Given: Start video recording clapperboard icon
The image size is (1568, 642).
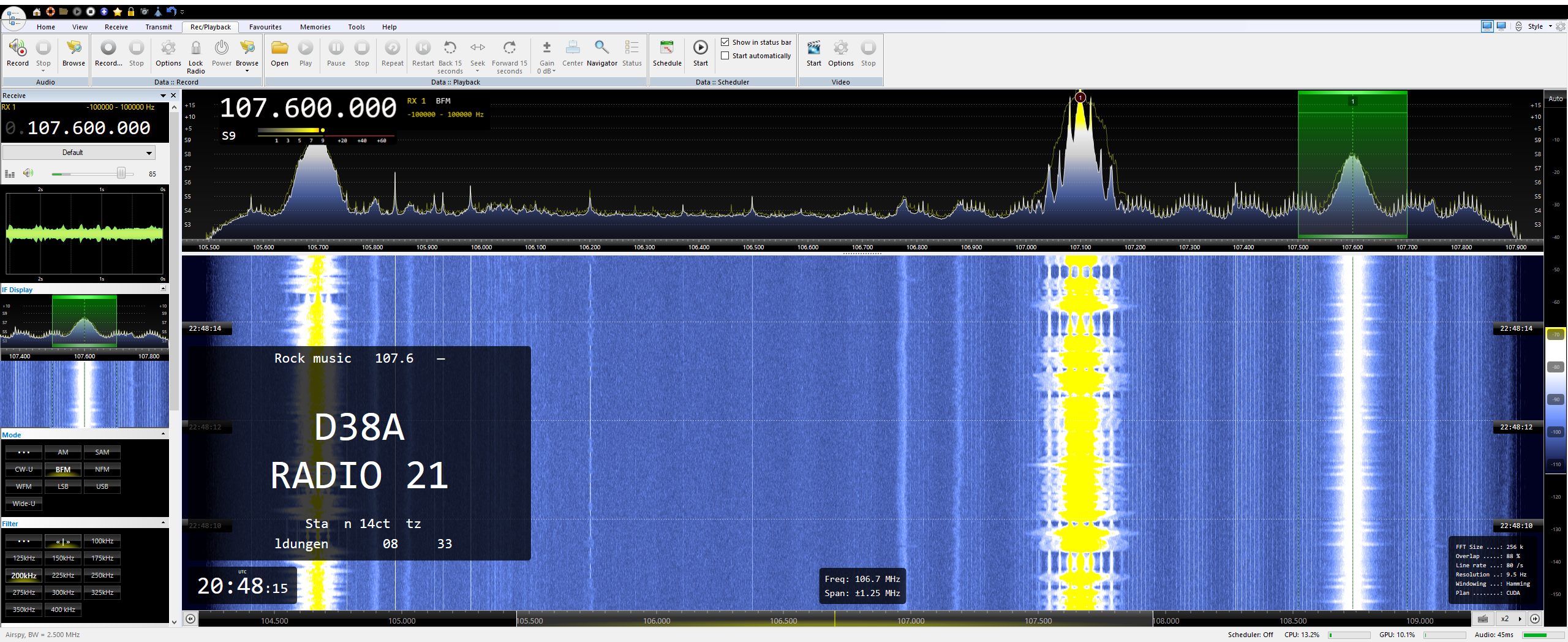Looking at the screenshot, I should [813, 48].
